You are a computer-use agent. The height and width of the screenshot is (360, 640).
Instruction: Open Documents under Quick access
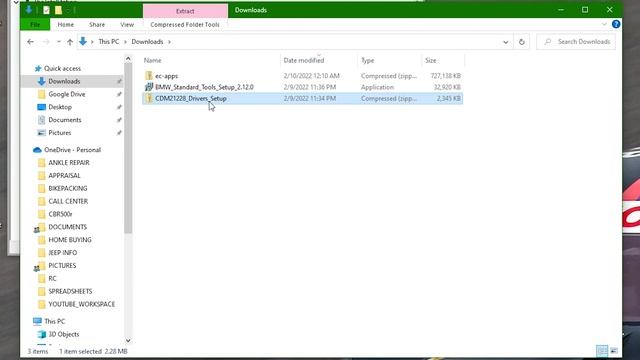[65, 120]
